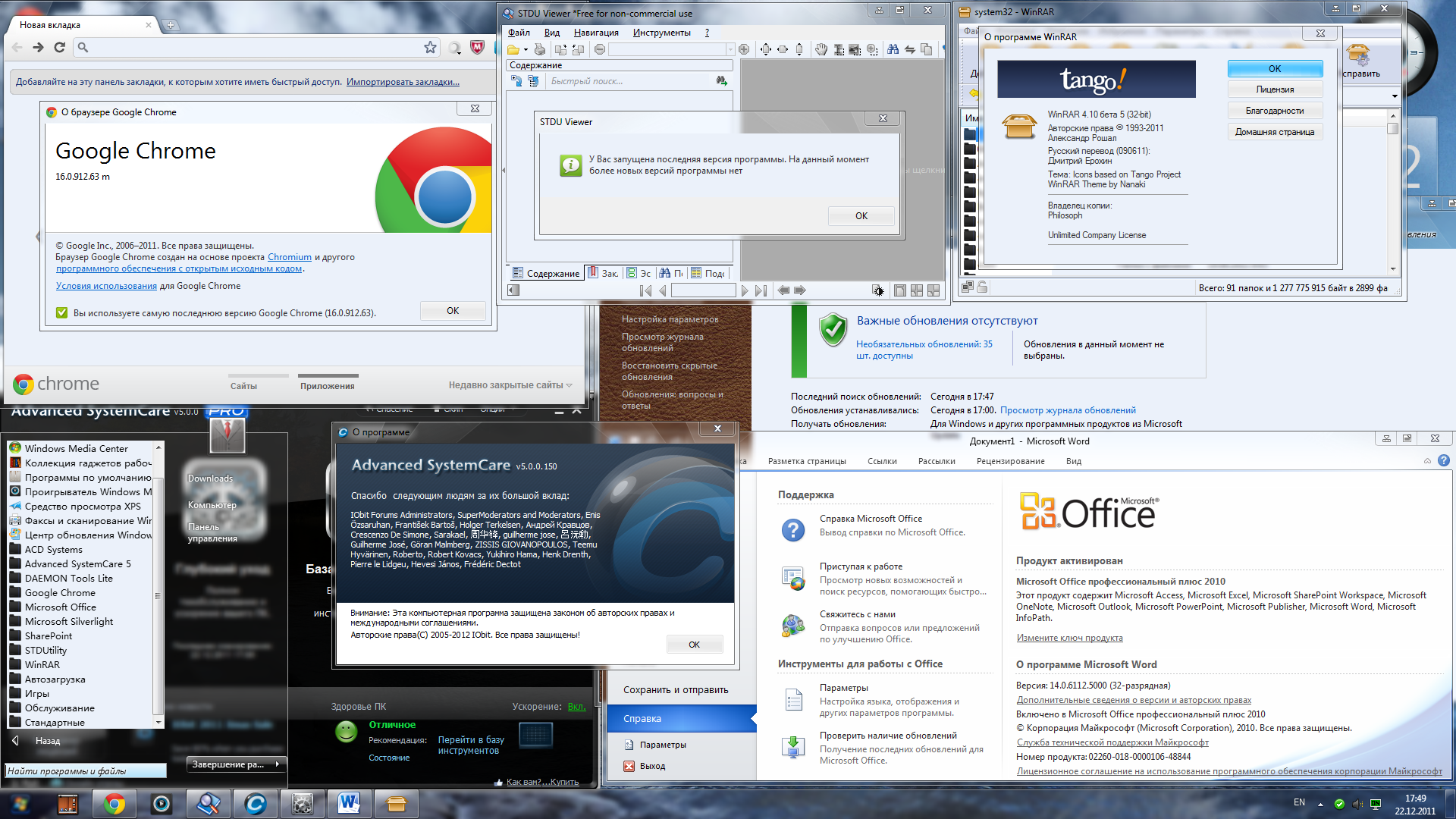Click Домашняя страница button in WinRAR dialog
This screenshot has width=1456, height=819.
[x=1275, y=132]
